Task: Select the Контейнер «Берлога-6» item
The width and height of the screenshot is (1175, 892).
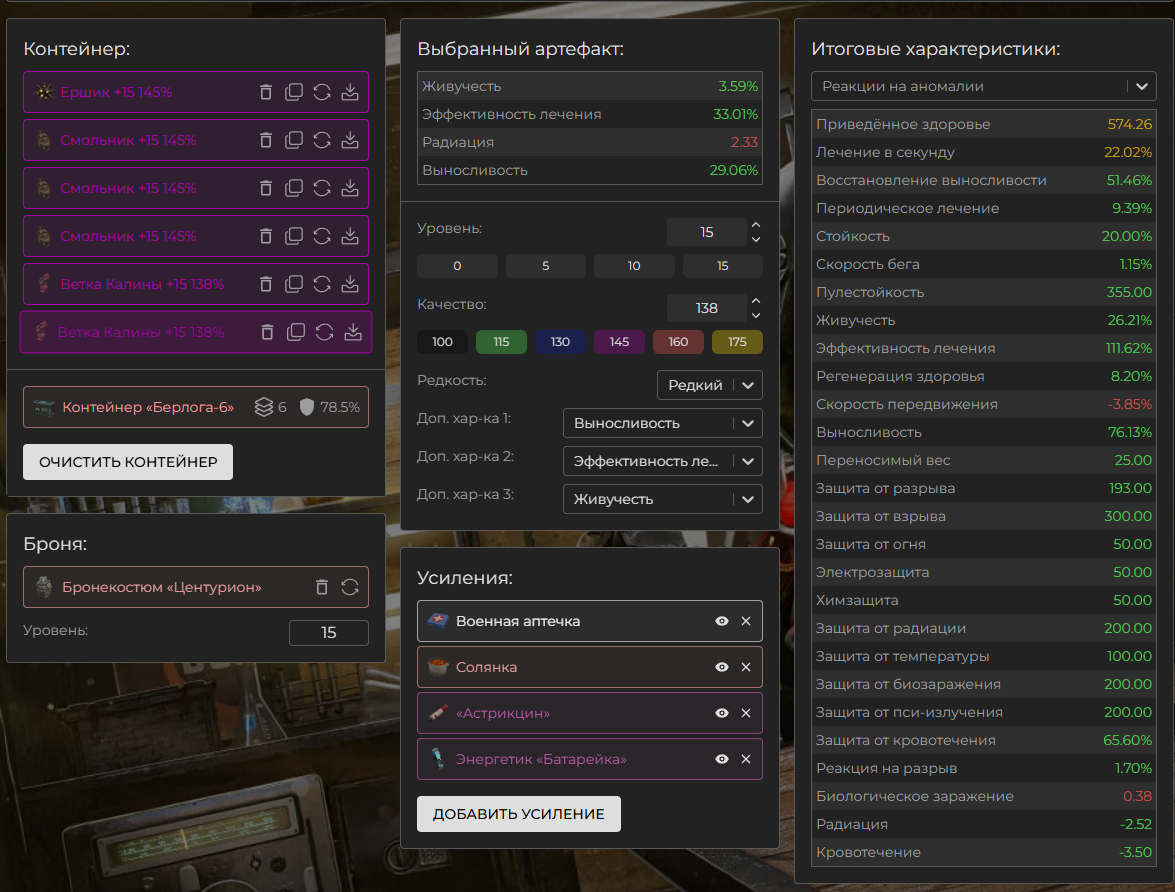Action: [150, 407]
